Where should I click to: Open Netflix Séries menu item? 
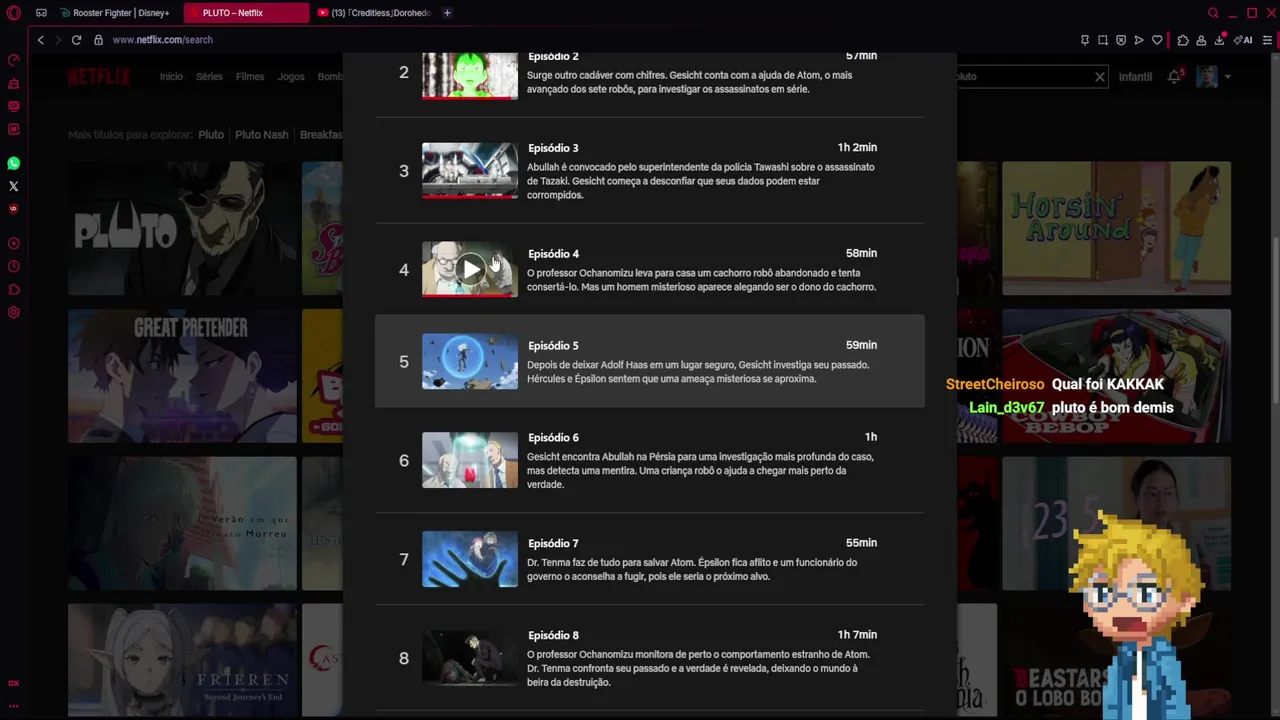(x=209, y=77)
